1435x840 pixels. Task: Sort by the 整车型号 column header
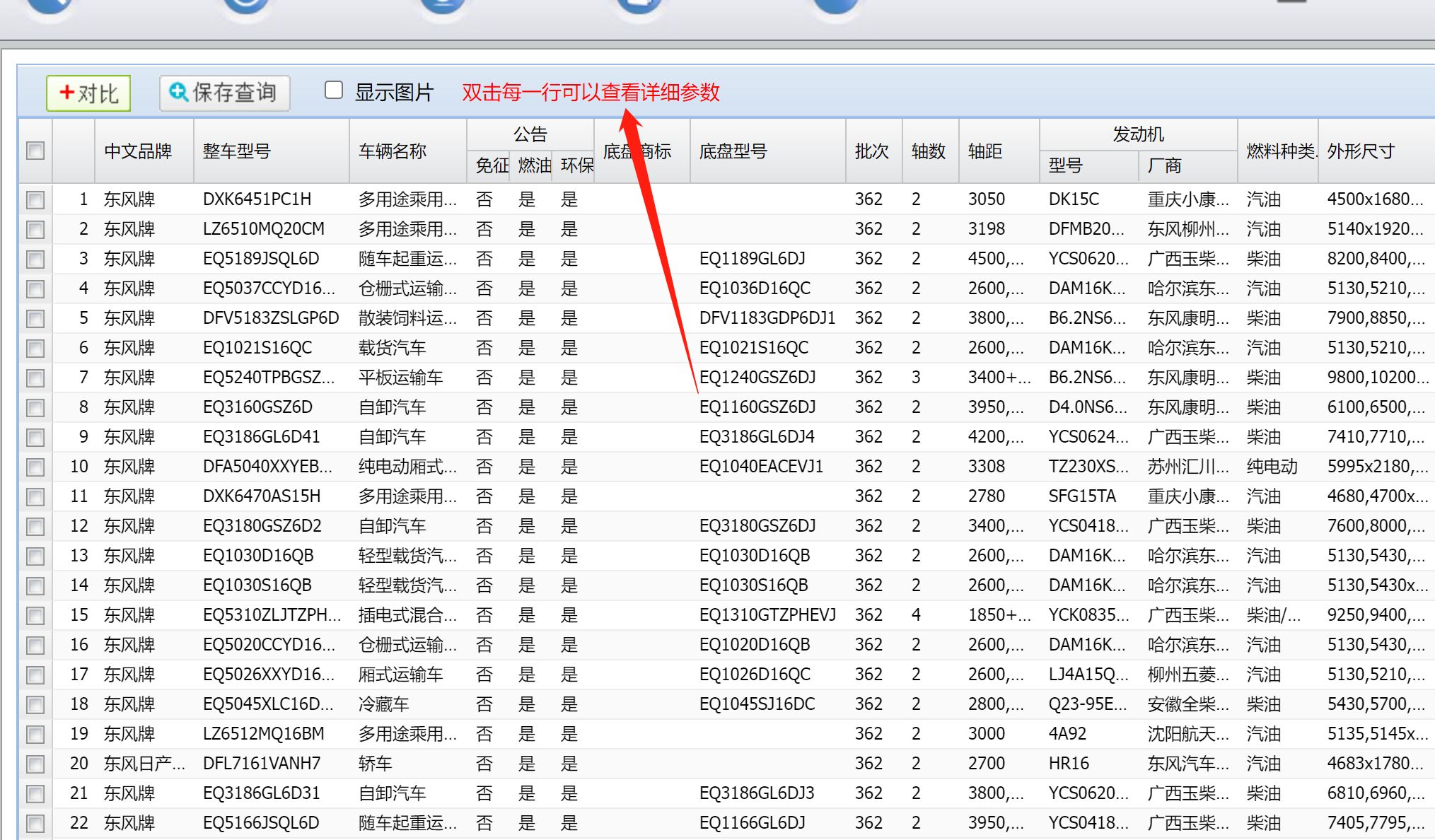pos(272,151)
